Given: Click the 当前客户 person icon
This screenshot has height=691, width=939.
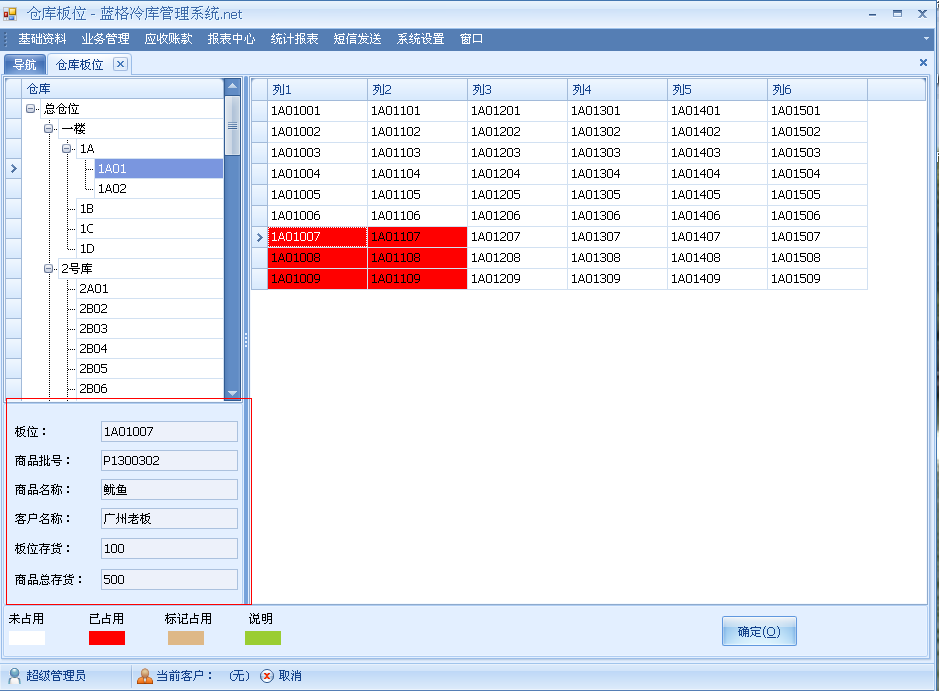Looking at the screenshot, I should [145, 676].
